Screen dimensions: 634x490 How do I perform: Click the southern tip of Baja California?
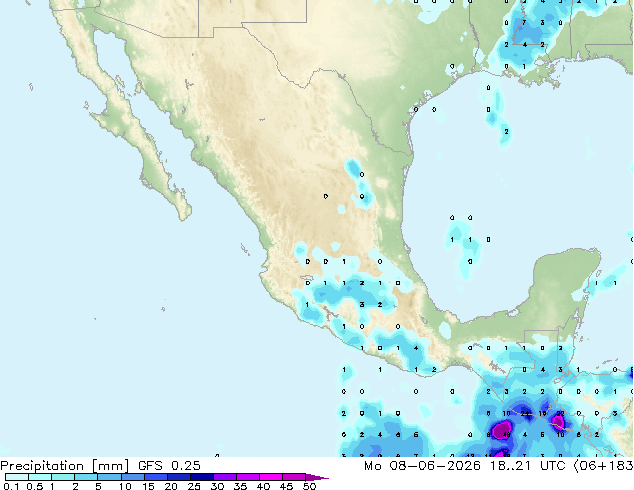[184, 213]
